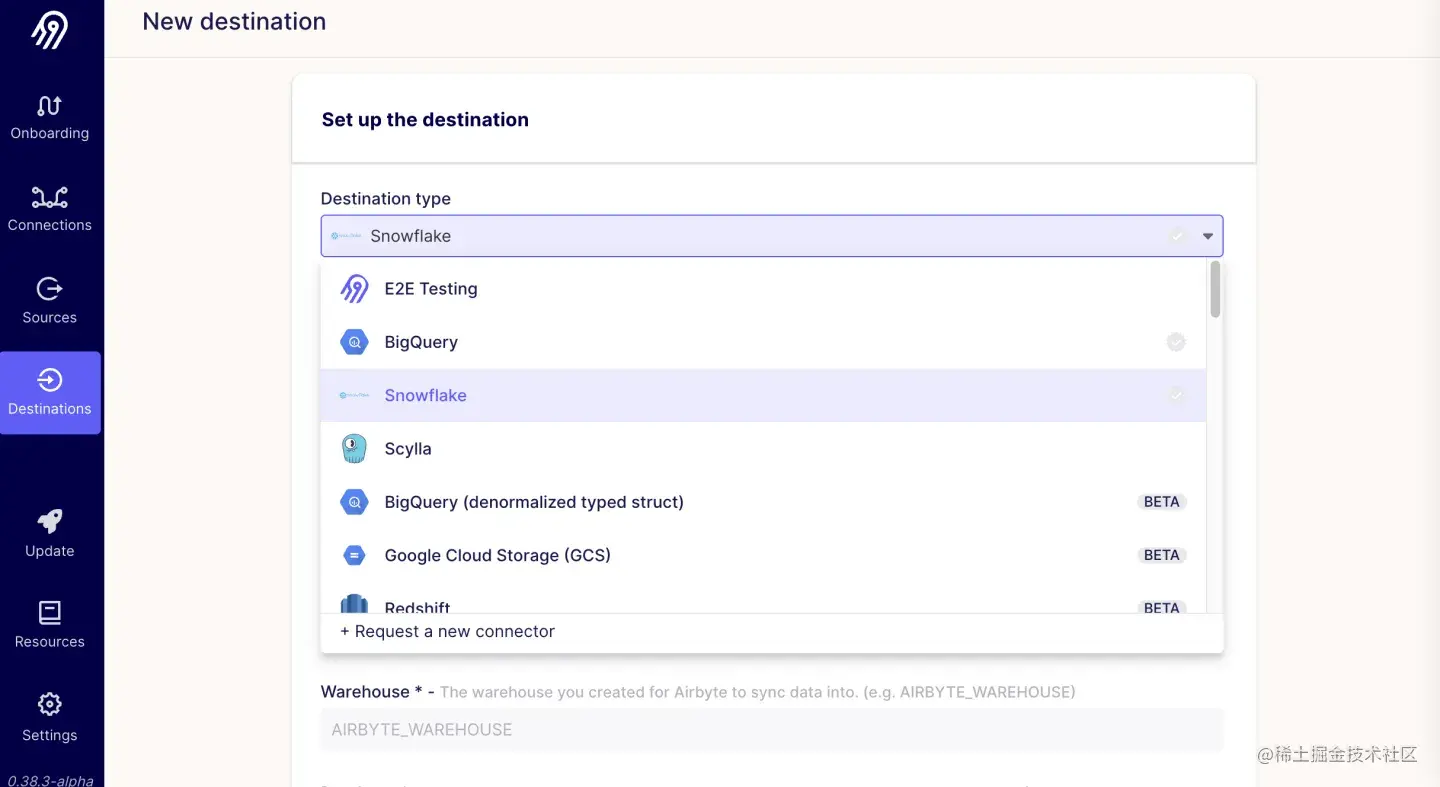Click checkmark inside Destination type field
1440x787 pixels.
point(1178,236)
